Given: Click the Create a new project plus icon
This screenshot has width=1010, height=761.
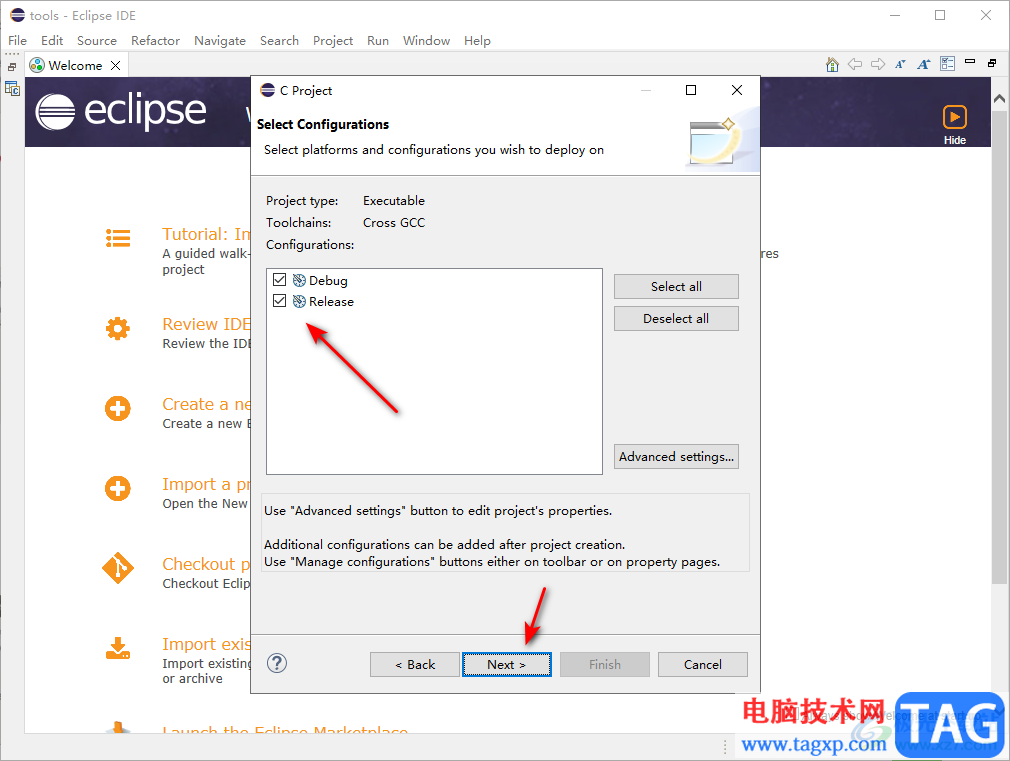Looking at the screenshot, I should click(x=118, y=409).
